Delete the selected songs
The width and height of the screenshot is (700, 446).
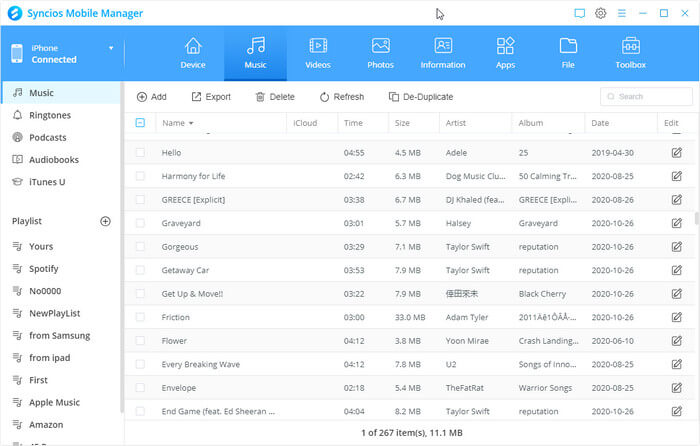point(275,97)
